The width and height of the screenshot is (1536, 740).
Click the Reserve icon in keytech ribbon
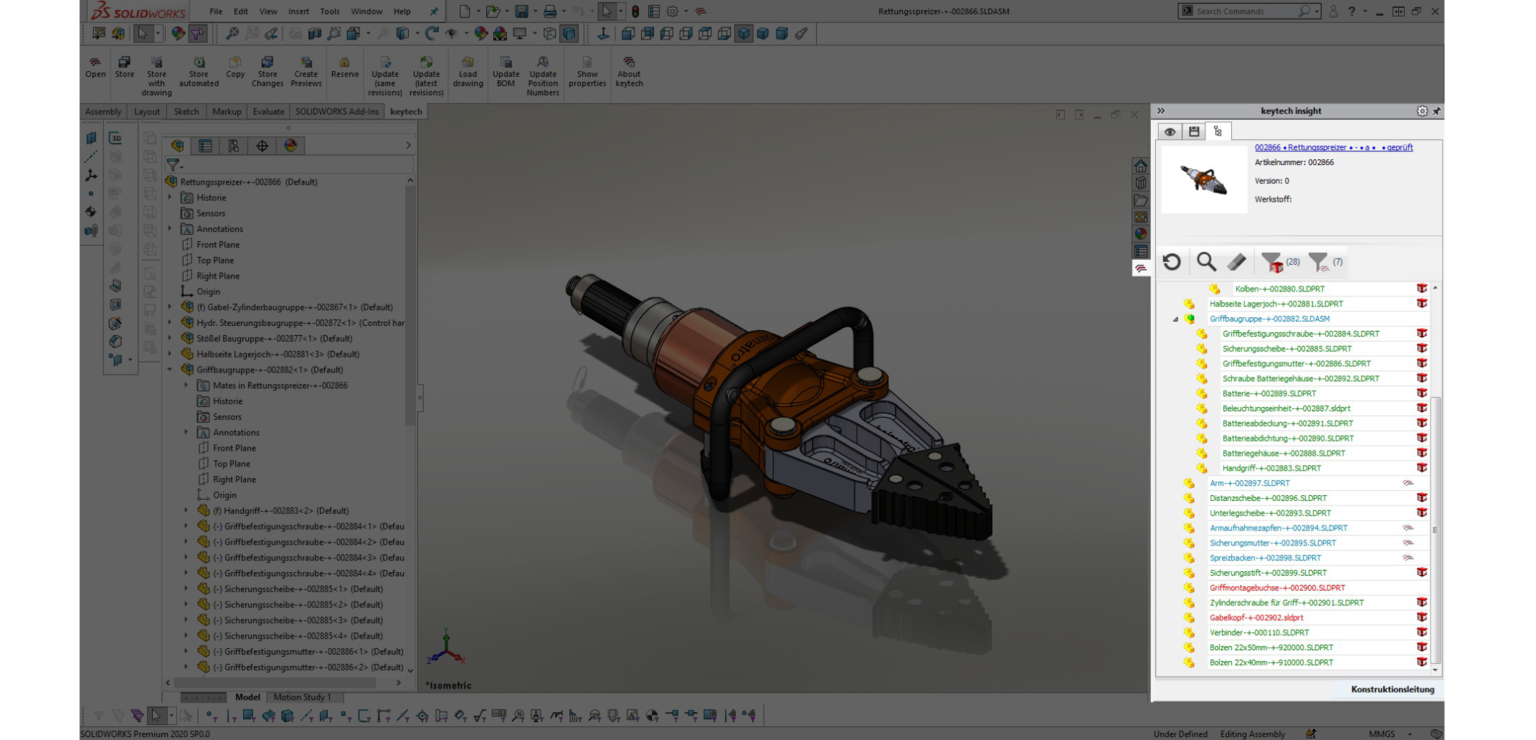344,63
